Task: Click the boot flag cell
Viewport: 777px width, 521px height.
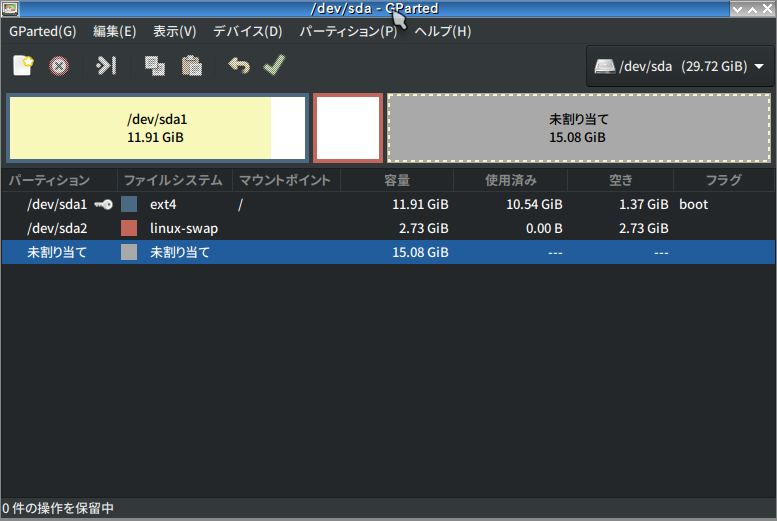Action: pyautogui.click(x=694, y=204)
